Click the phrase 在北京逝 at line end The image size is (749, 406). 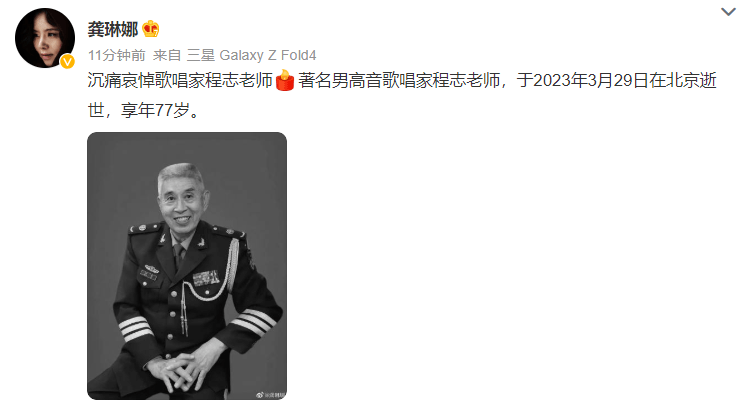(683, 80)
